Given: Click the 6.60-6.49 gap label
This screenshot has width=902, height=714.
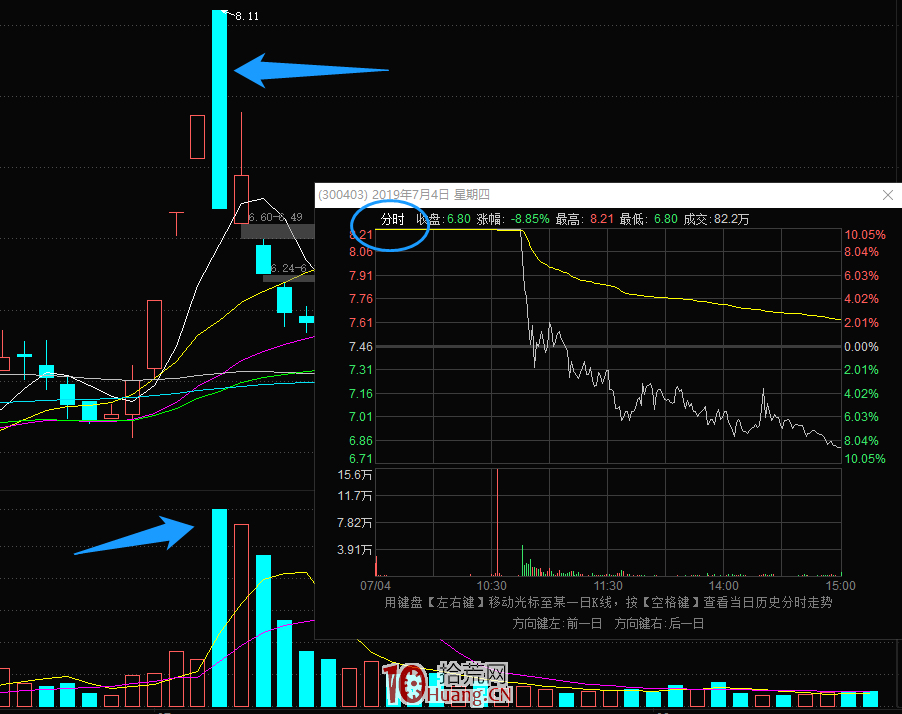Looking at the screenshot, I should pyautogui.click(x=276, y=217).
